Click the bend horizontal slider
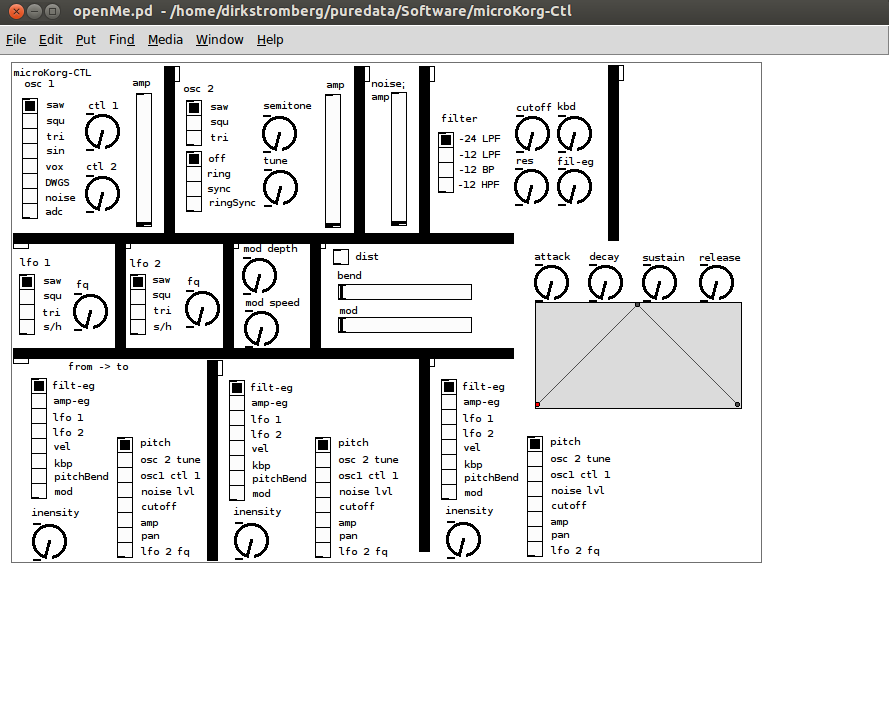889x715 pixels. 405,292
